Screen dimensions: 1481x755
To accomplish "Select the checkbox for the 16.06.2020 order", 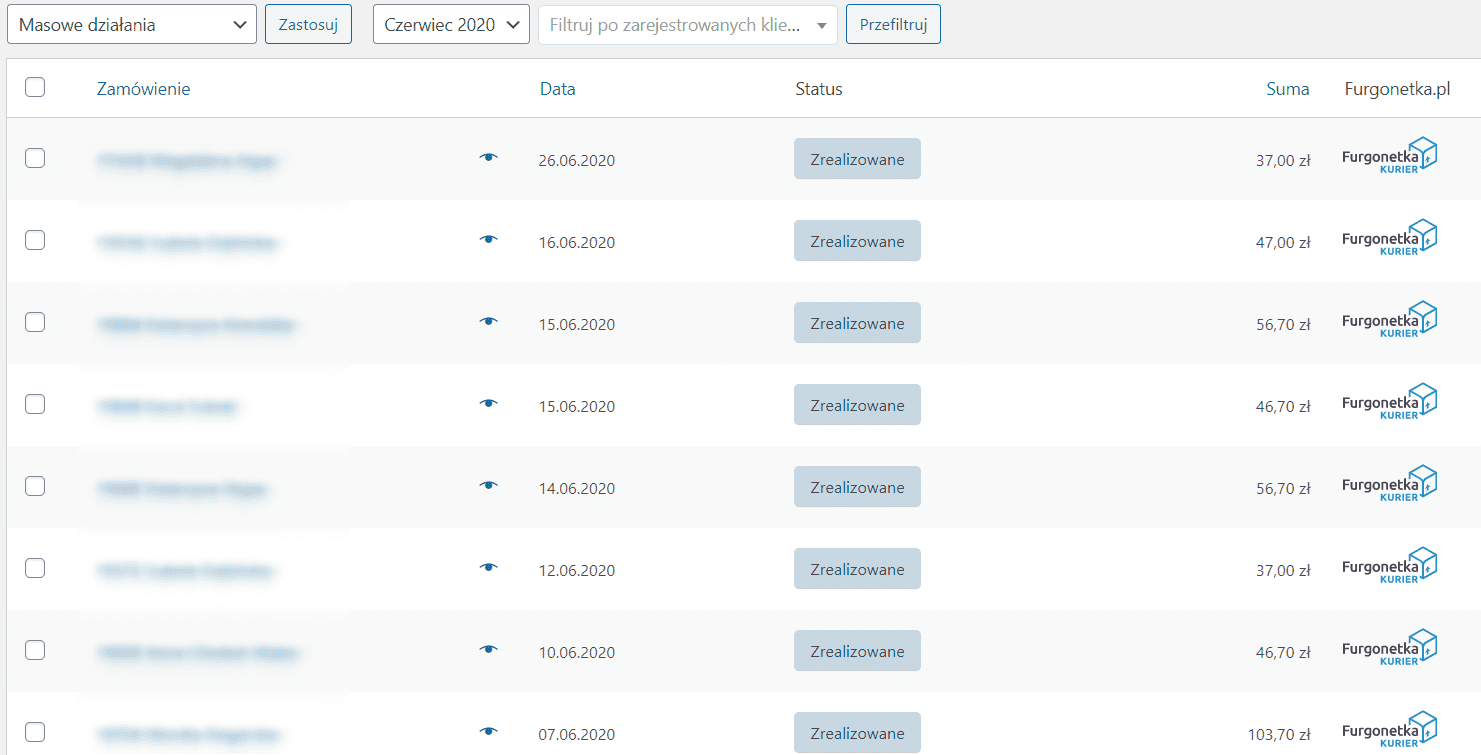I will (x=35, y=240).
